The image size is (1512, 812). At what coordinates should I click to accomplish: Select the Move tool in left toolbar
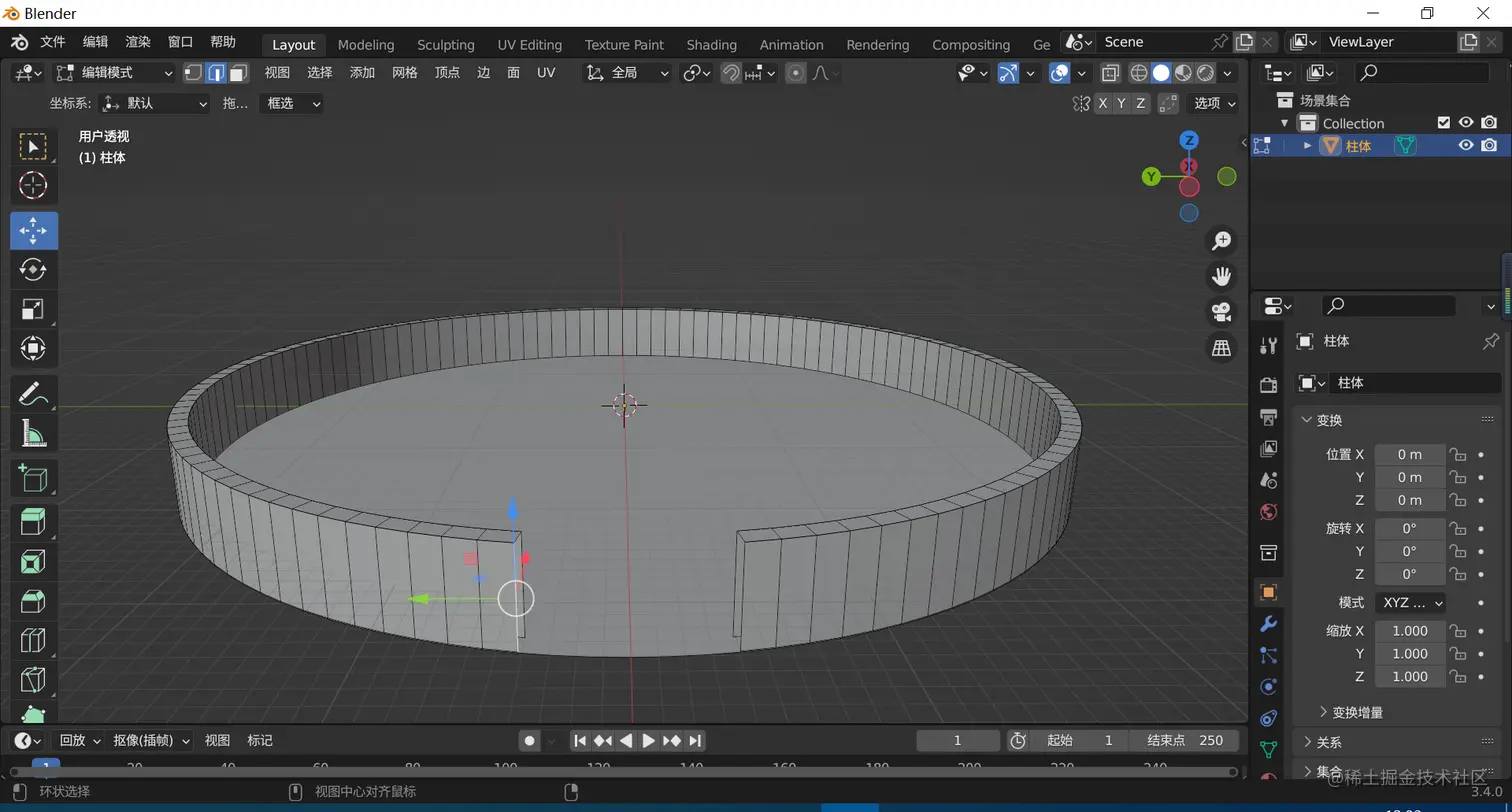(x=34, y=230)
